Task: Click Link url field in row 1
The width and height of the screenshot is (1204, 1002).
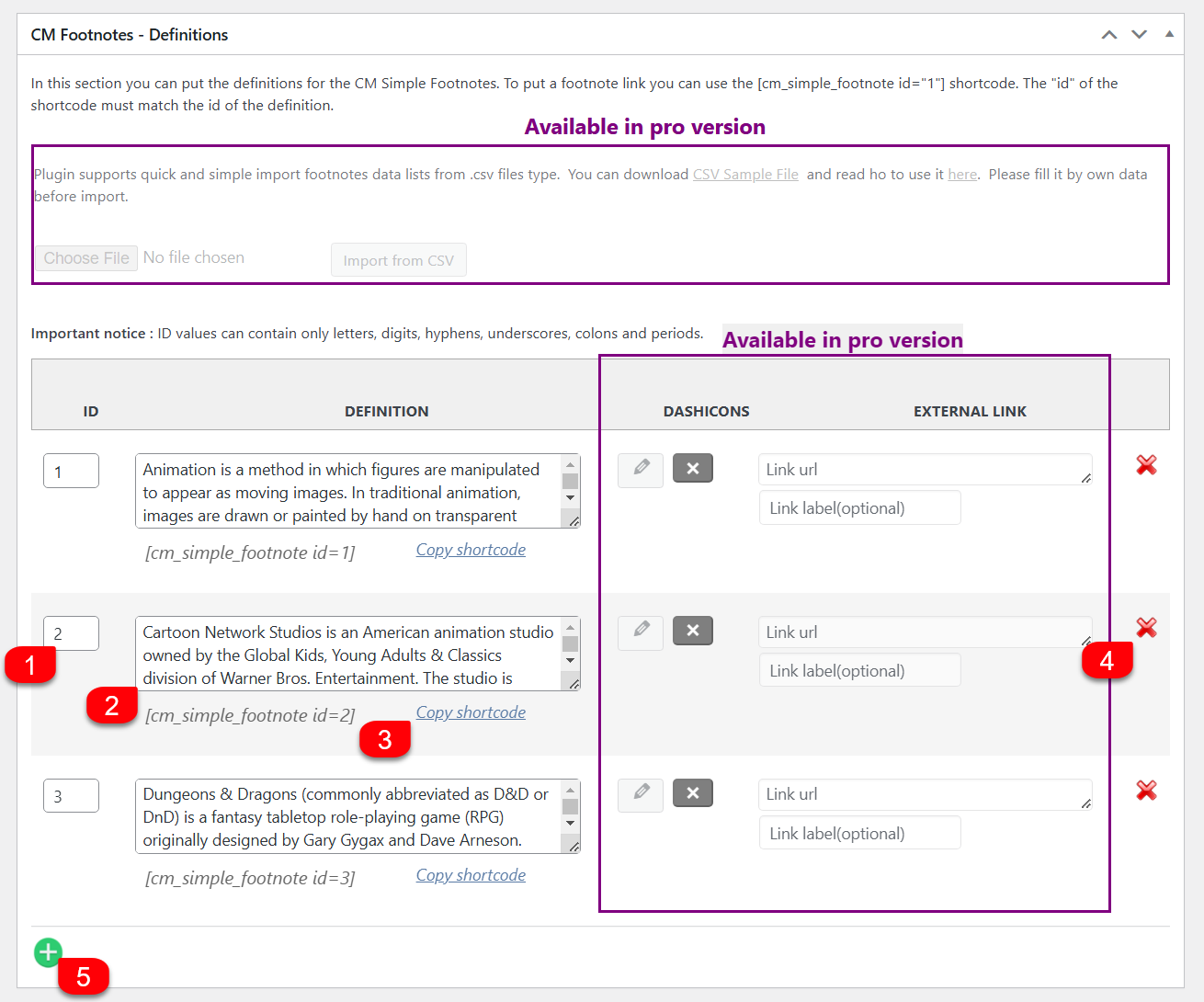Action: [x=926, y=469]
